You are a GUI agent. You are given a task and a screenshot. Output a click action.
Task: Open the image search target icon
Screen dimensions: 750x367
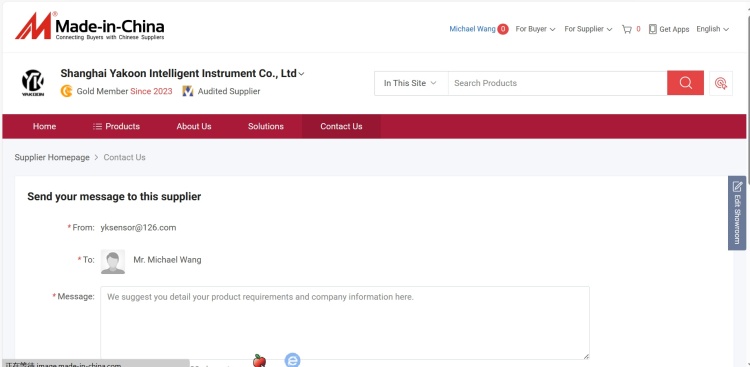(x=721, y=83)
